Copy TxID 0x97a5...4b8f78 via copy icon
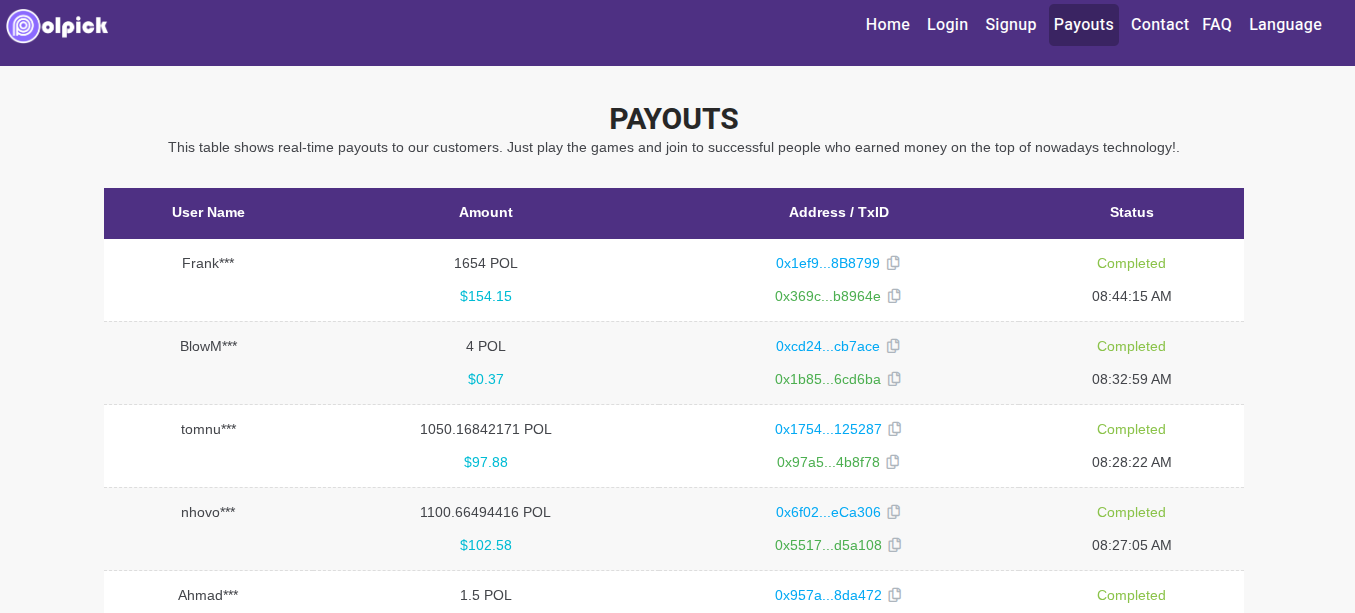Image resolution: width=1355 pixels, height=613 pixels. point(894,462)
